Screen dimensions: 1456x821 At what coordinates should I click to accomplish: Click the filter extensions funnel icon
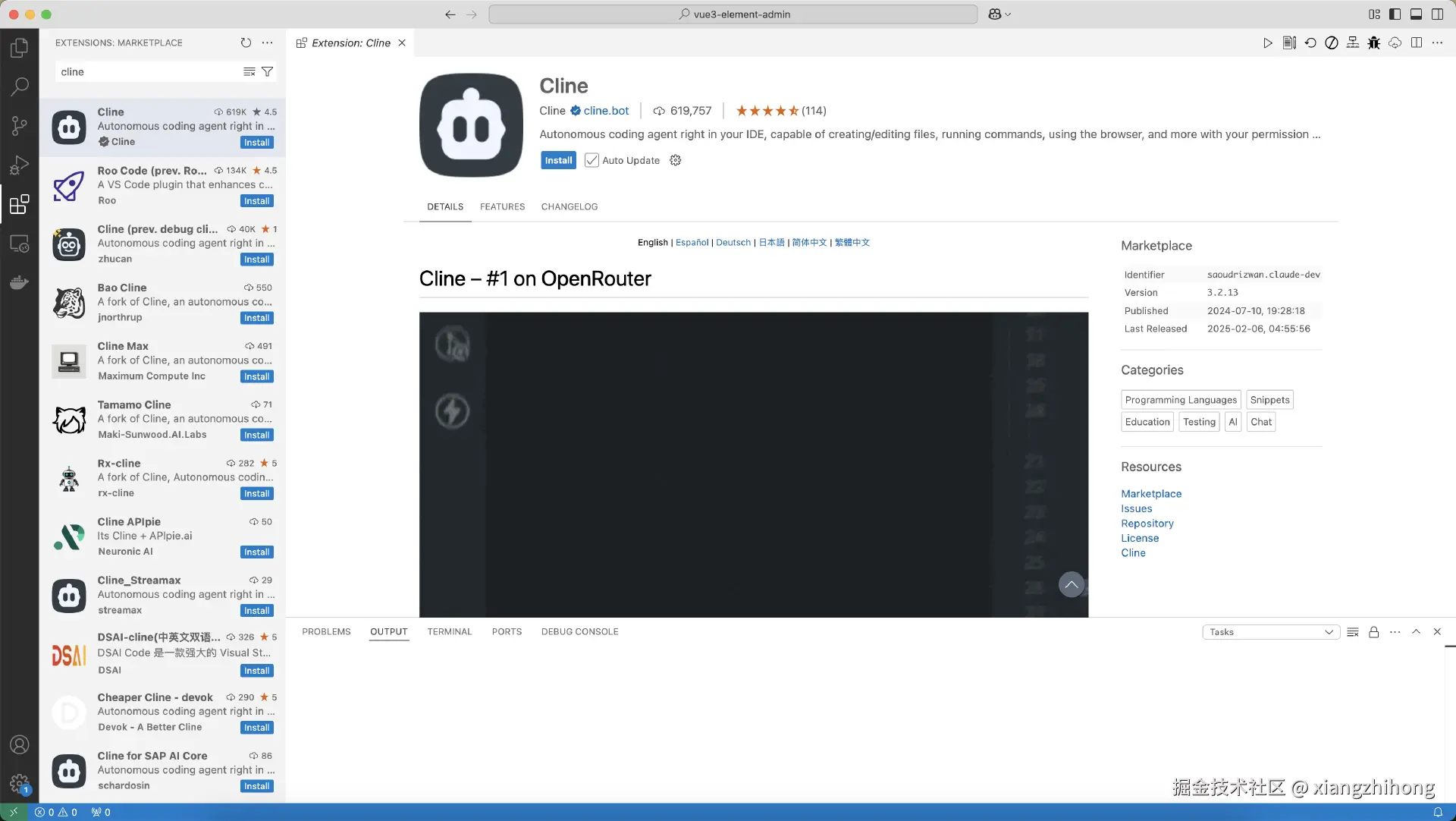click(268, 72)
